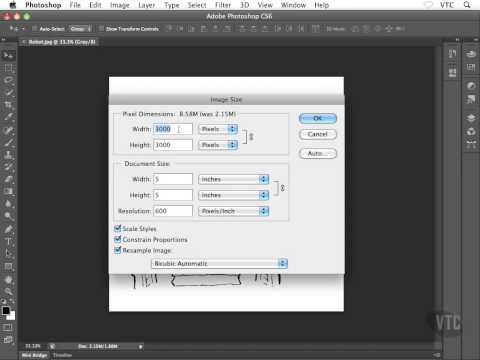The image size is (480, 360).
Task: Open the Filter menu
Action: click(223, 5)
